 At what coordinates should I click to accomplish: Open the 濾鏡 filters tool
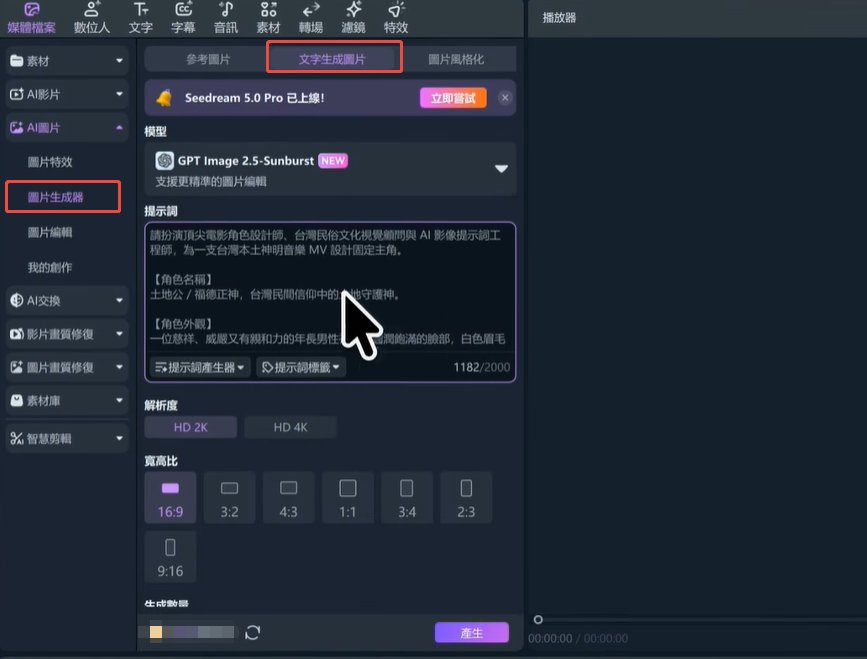click(x=353, y=18)
